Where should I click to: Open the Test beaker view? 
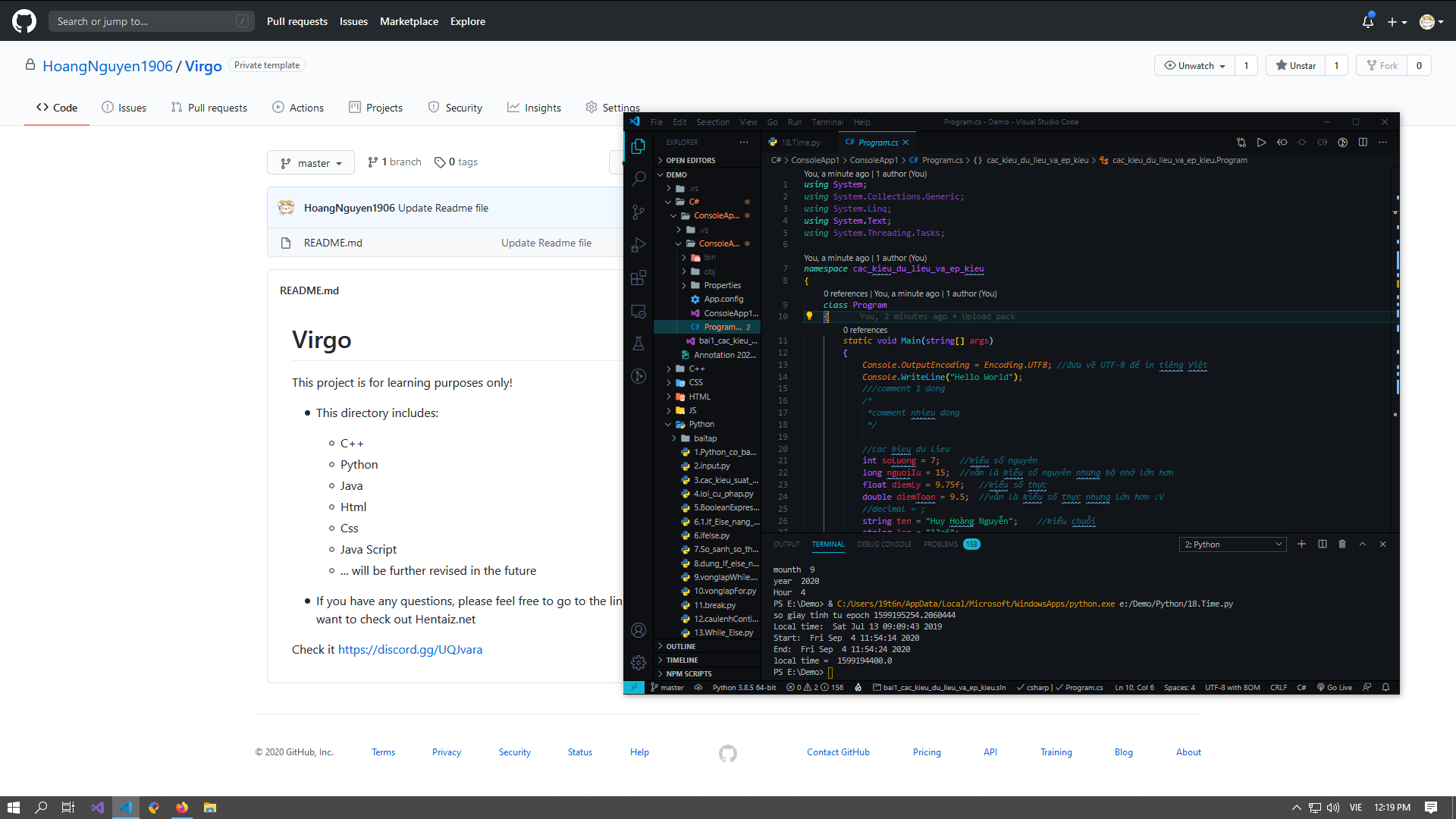point(639,344)
